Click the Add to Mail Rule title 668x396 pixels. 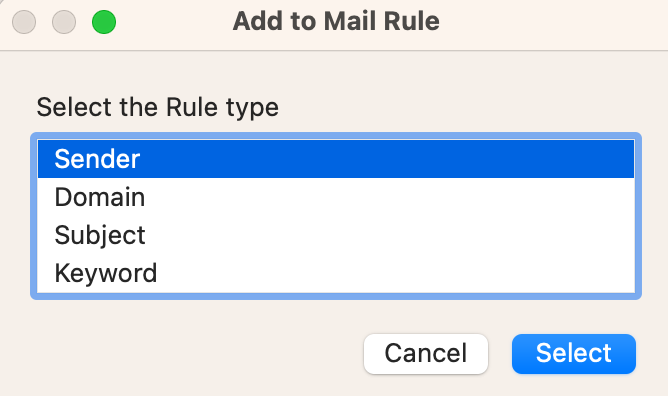(x=336, y=21)
